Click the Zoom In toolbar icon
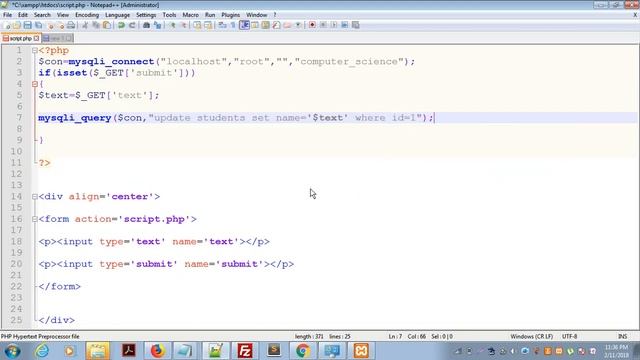640x360 pixels. click(x=173, y=25)
